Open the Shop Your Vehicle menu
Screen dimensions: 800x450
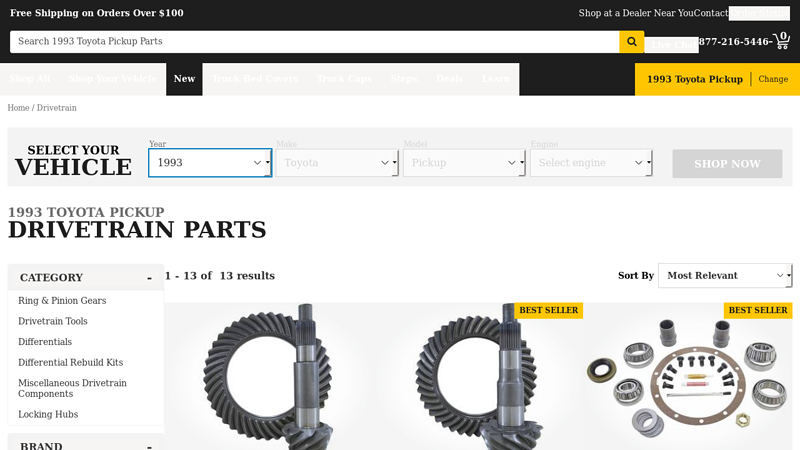(112, 79)
